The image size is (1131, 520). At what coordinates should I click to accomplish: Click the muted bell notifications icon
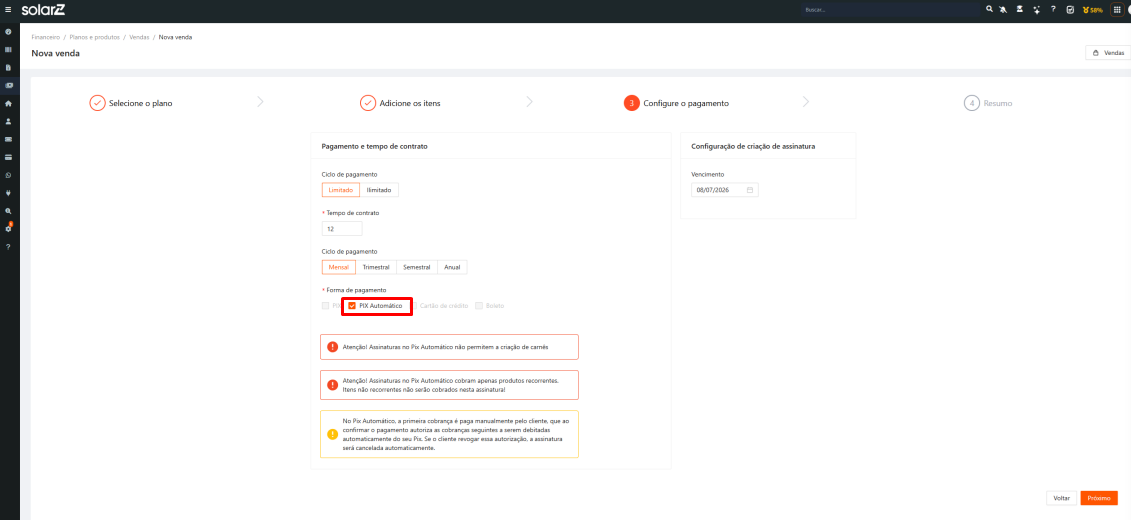pos(1003,9)
